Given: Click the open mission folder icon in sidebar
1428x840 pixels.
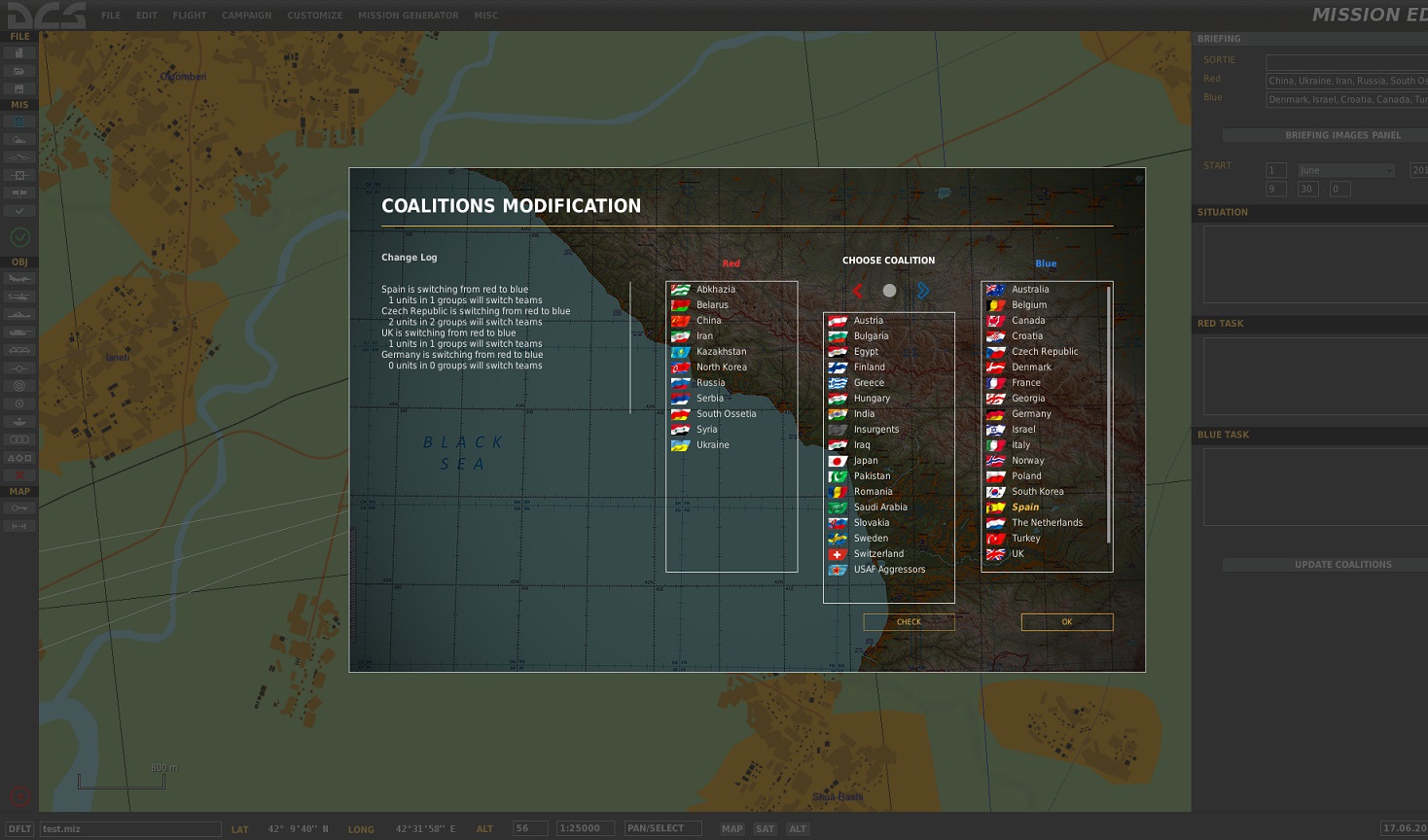Looking at the screenshot, I should pyautogui.click(x=19, y=71).
